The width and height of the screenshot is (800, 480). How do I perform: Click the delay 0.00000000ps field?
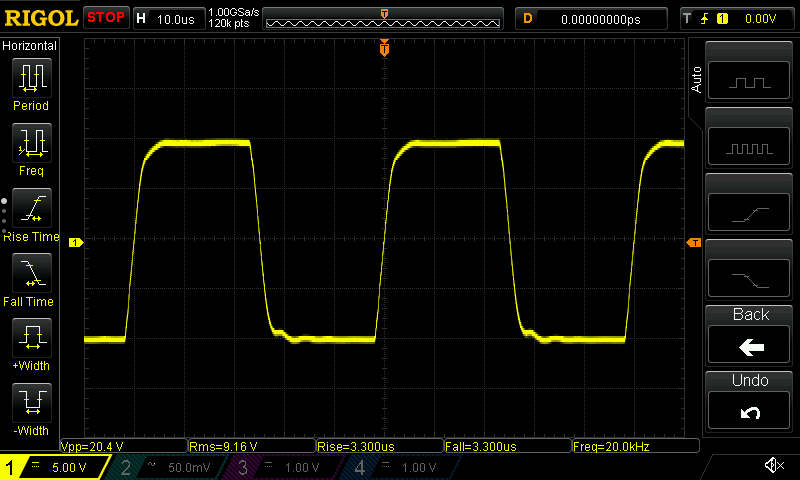coord(601,19)
